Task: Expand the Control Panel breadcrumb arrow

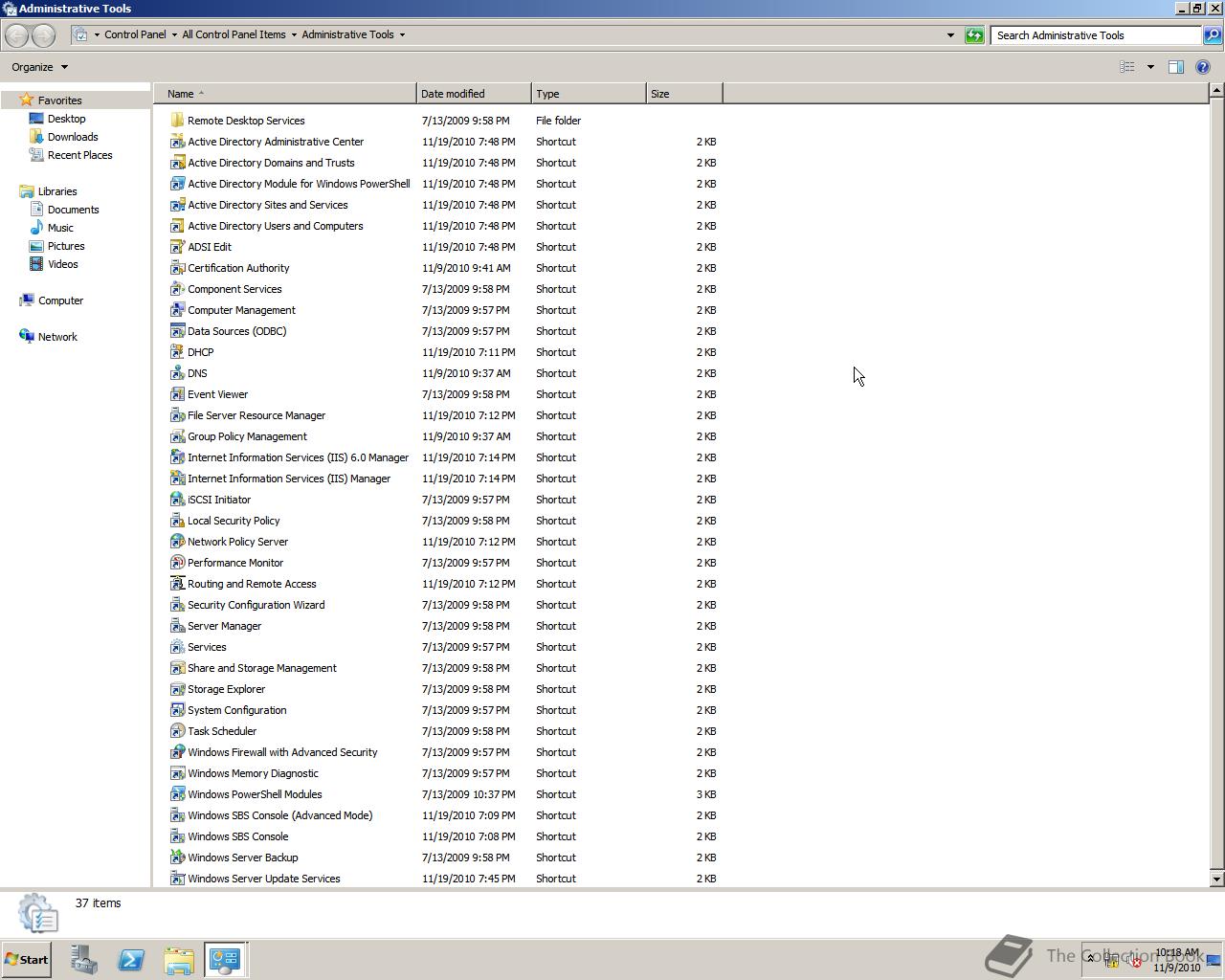Action: 174,34
